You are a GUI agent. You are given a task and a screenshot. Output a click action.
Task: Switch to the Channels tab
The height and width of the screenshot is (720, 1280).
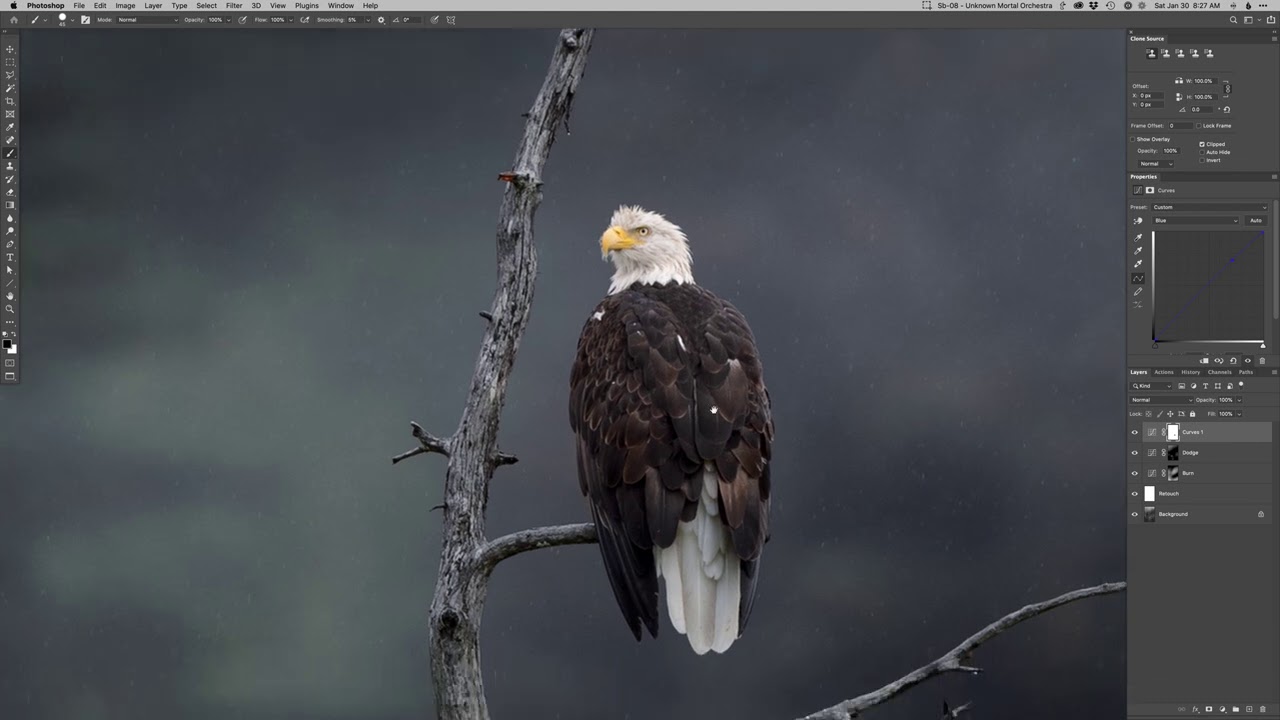pos(1219,372)
